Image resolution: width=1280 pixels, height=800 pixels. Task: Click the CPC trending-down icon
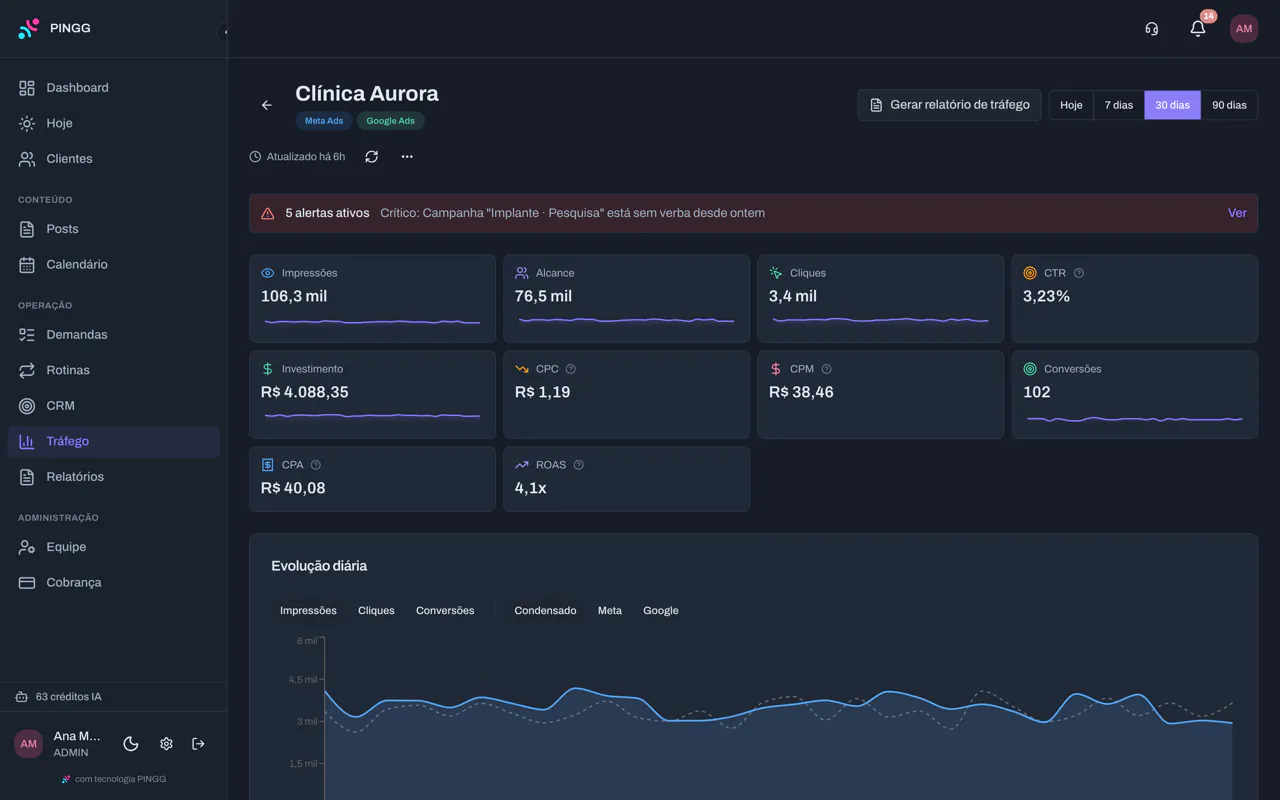(522, 369)
